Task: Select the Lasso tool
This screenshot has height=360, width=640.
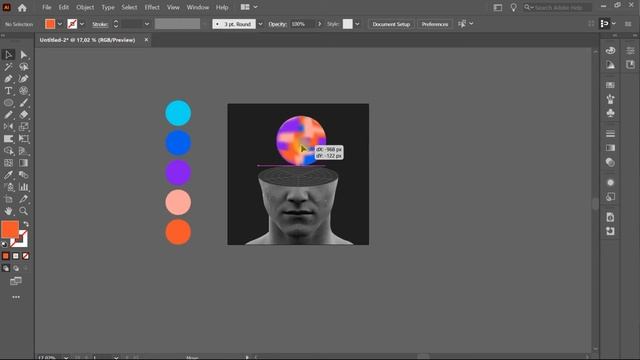Action: 24,67
